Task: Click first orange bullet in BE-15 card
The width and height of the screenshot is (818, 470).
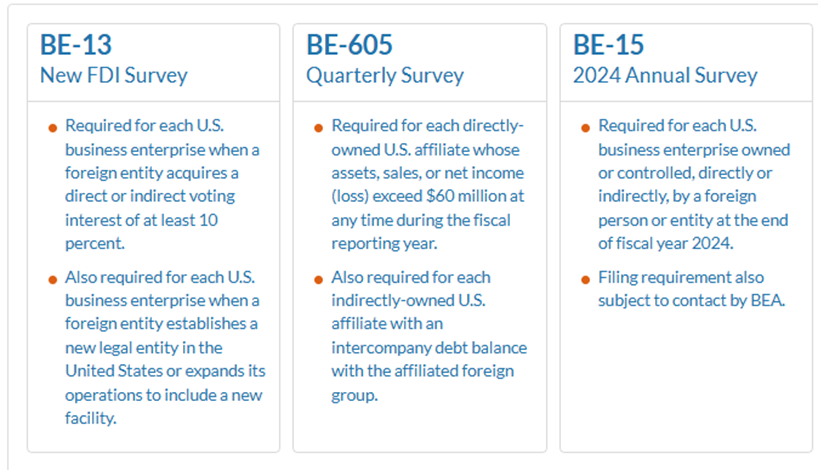Action: tap(585, 128)
